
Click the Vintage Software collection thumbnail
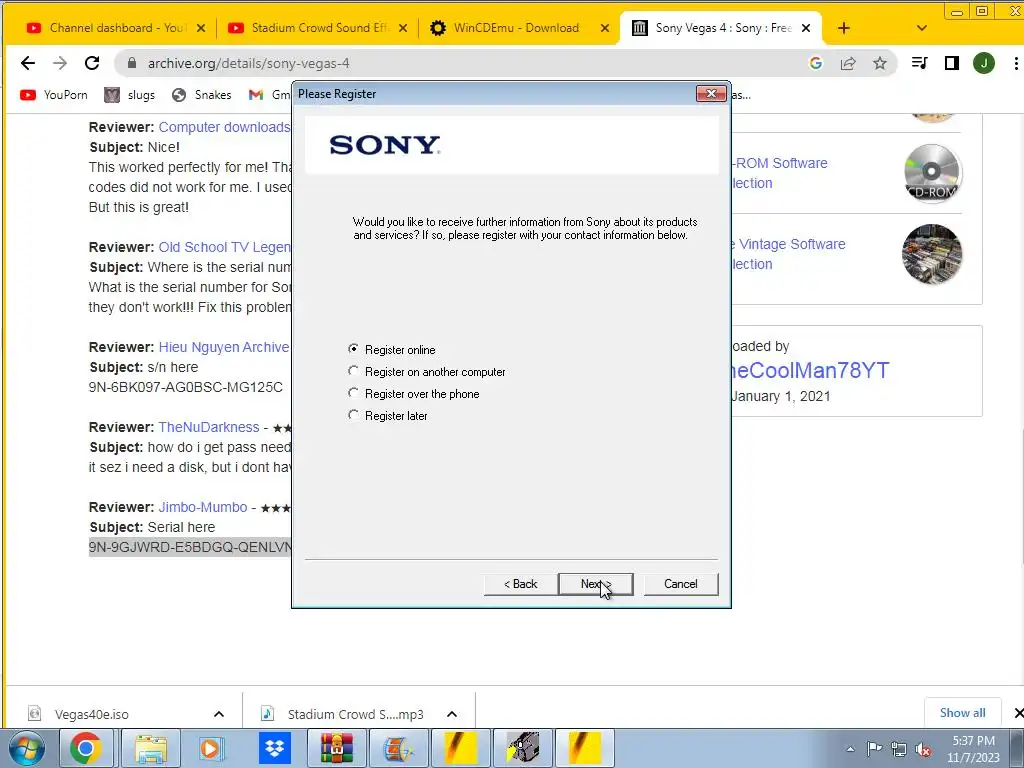pyautogui.click(x=932, y=254)
